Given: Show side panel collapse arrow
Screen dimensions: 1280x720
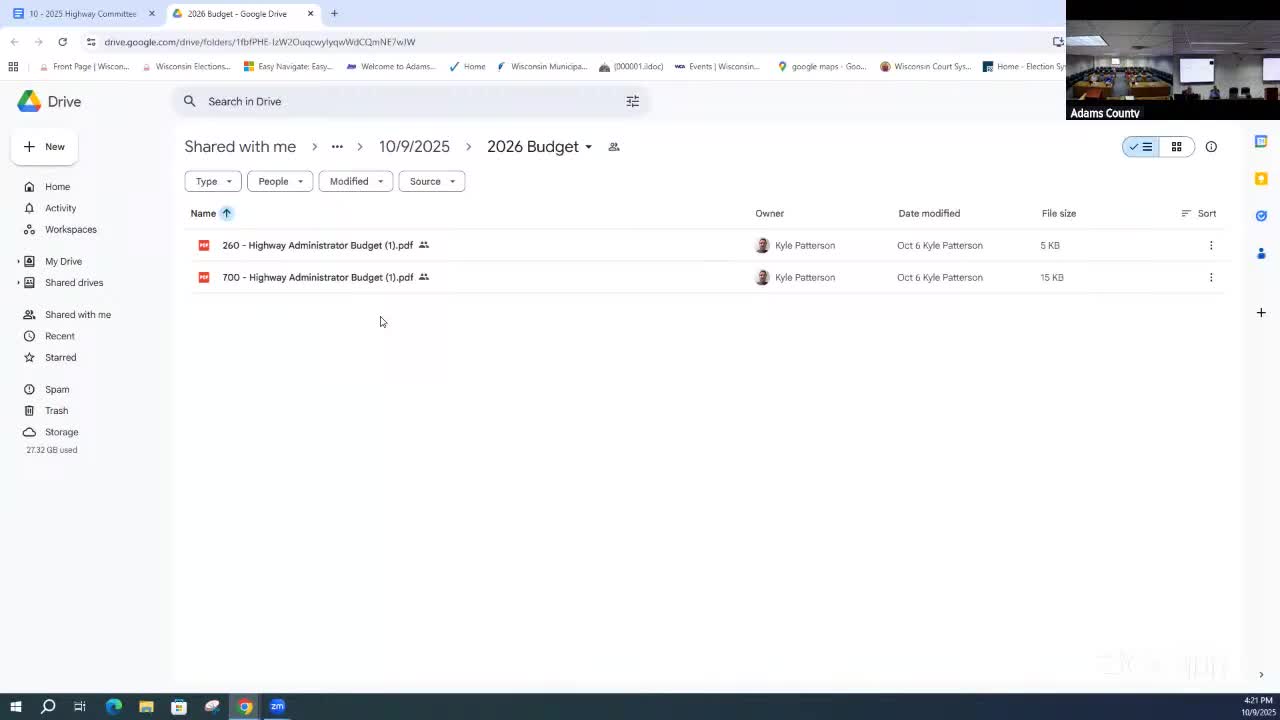Looking at the screenshot, I should tap(1261, 675).
